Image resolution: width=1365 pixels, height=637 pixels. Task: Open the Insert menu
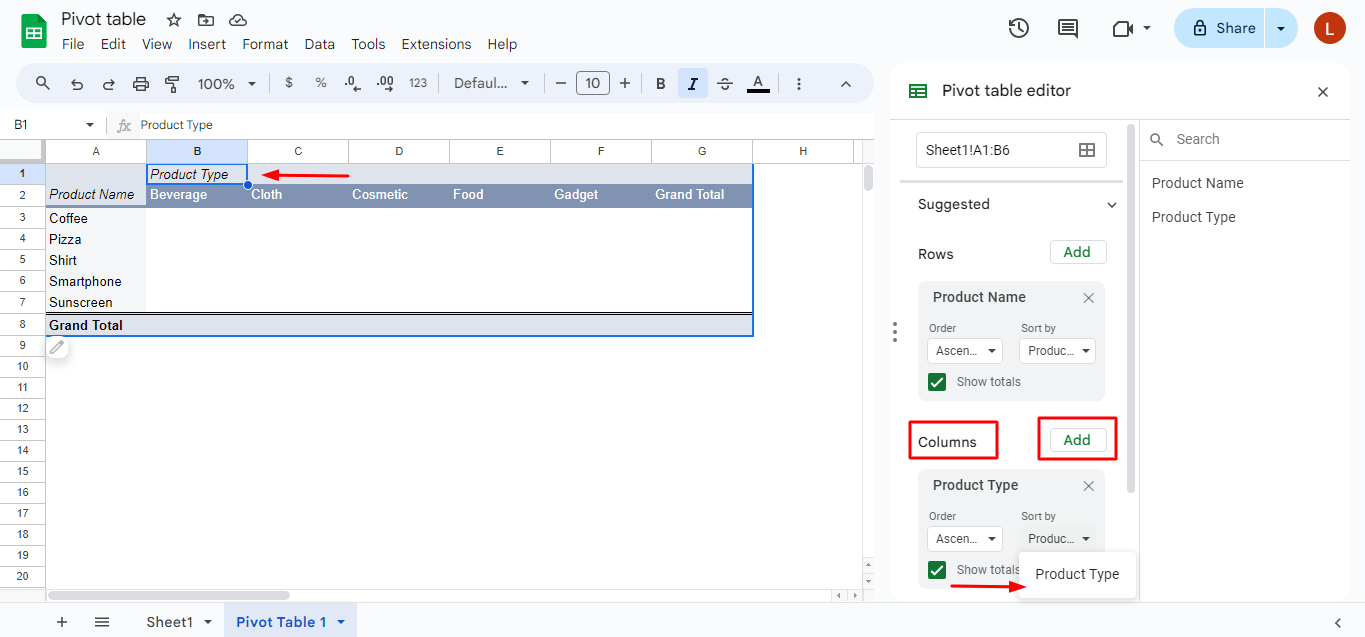point(207,44)
